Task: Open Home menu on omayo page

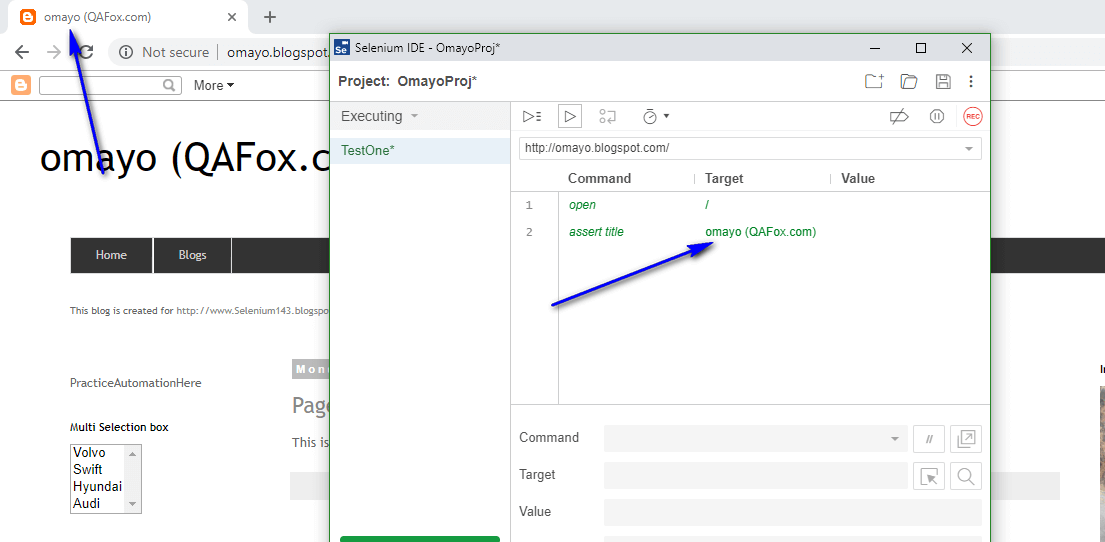Action: click(111, 255)
